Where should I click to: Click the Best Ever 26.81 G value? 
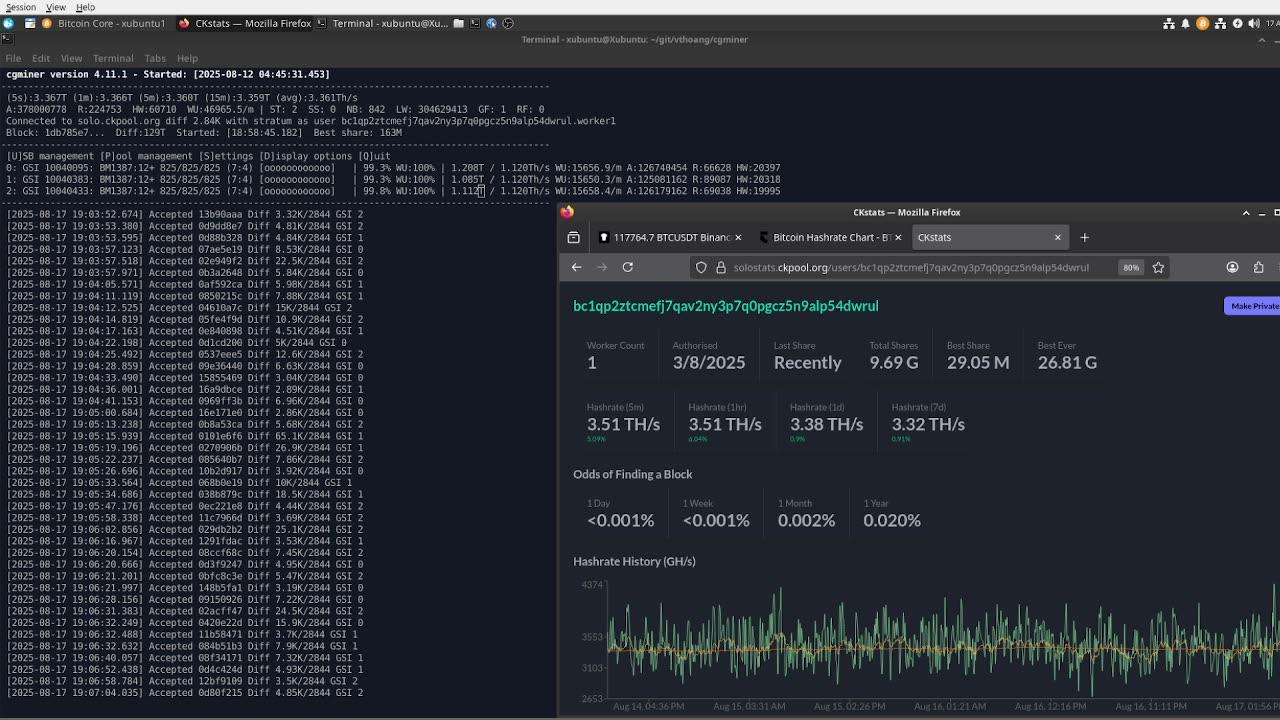click(x=1067, y=362)
